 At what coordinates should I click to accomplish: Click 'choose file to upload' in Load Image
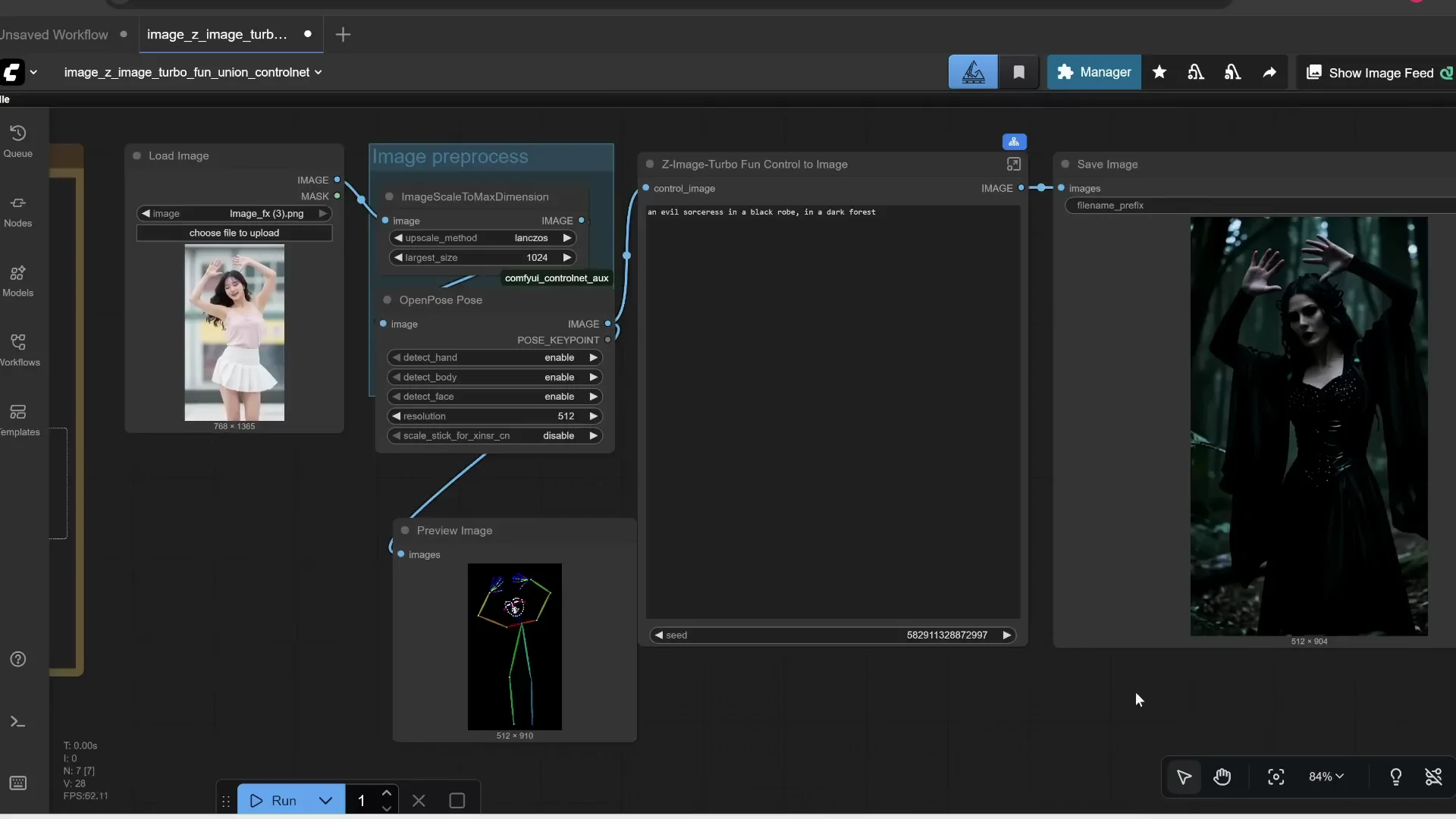tap(234, 233)
